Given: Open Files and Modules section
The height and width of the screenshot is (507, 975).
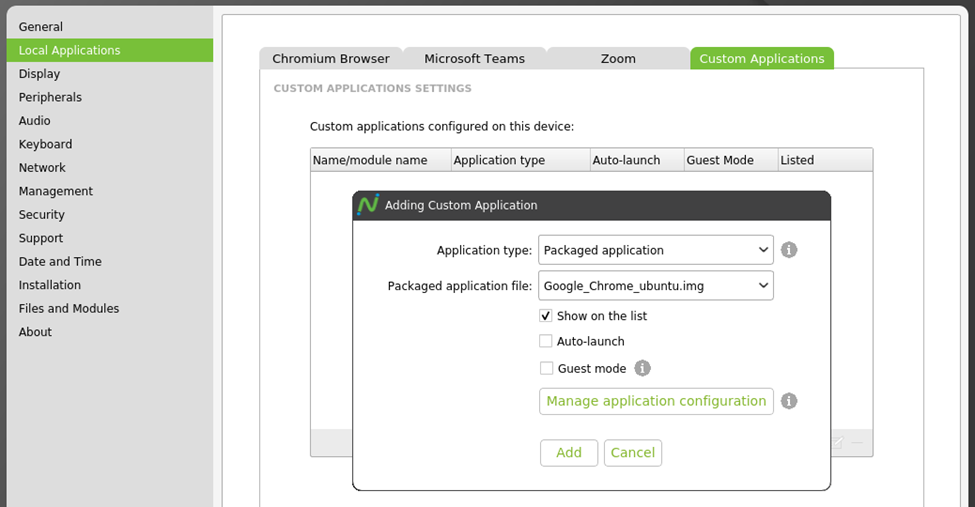Looking at the screenshot, I should 109,309.
